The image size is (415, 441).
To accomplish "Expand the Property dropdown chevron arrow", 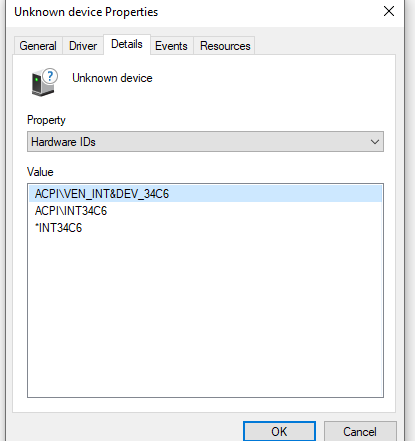I will 375,142.
